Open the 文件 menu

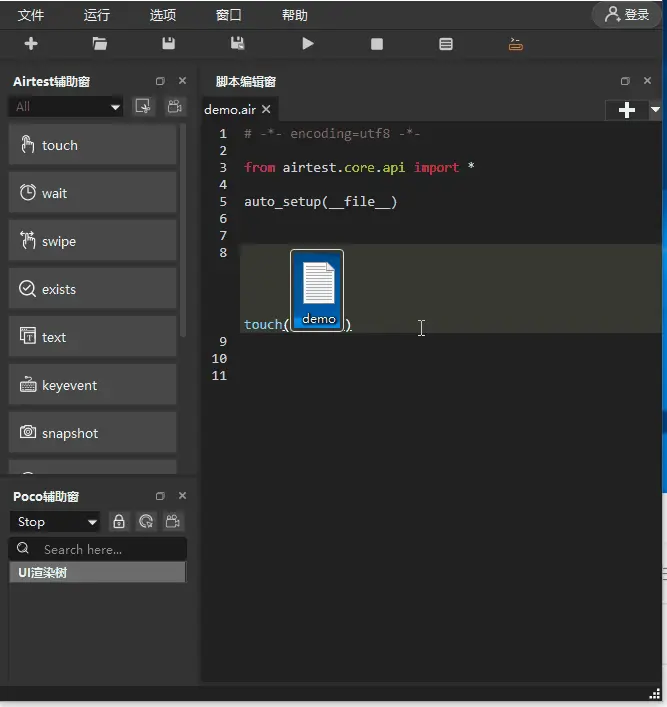click(31, 15)
